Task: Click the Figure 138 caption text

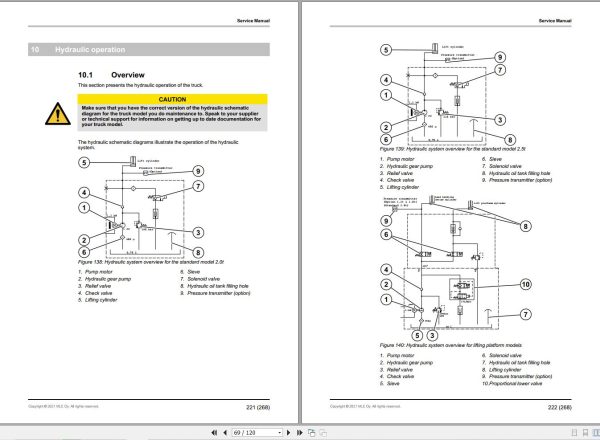Action: click(151, 262)
